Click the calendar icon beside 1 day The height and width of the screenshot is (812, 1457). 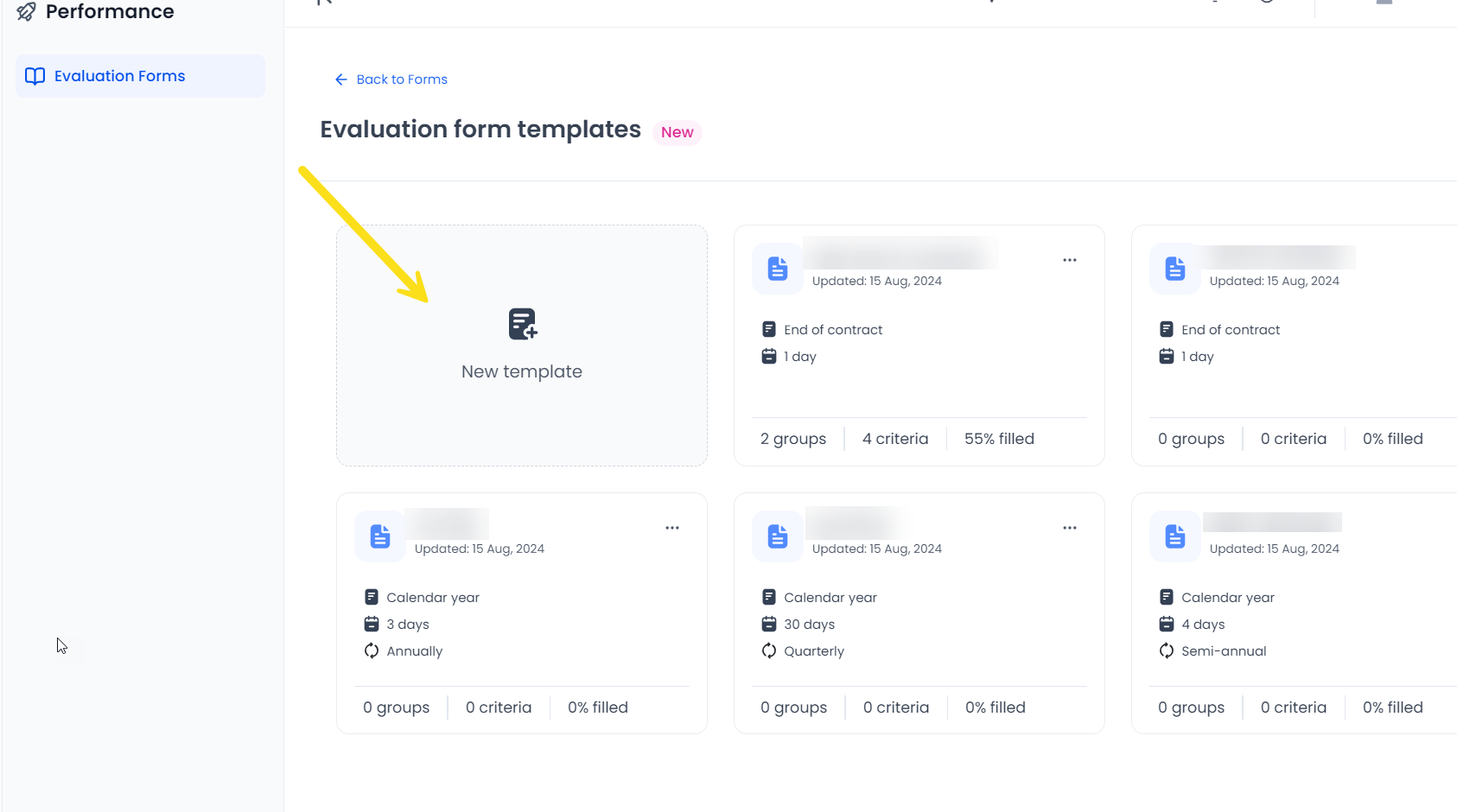click(x=770, y=356)
